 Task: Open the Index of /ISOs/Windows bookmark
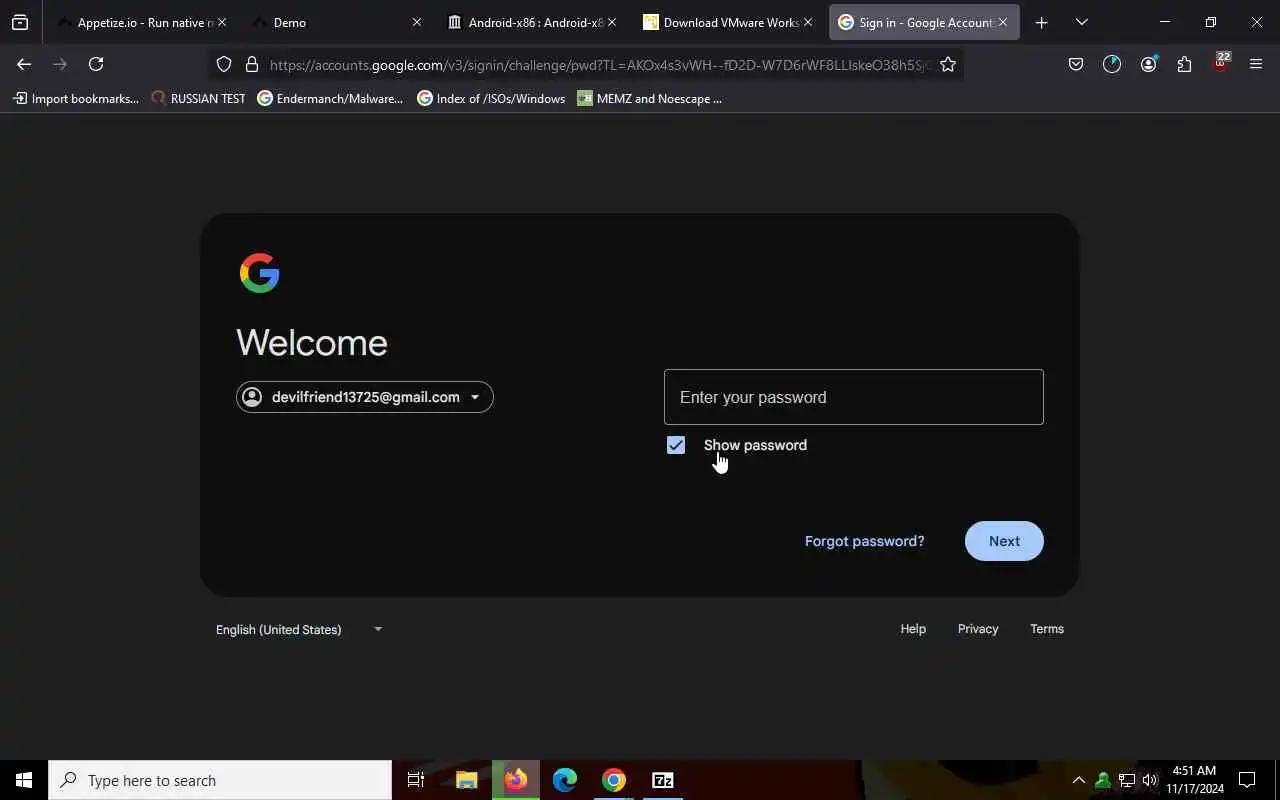coord(491,98)
